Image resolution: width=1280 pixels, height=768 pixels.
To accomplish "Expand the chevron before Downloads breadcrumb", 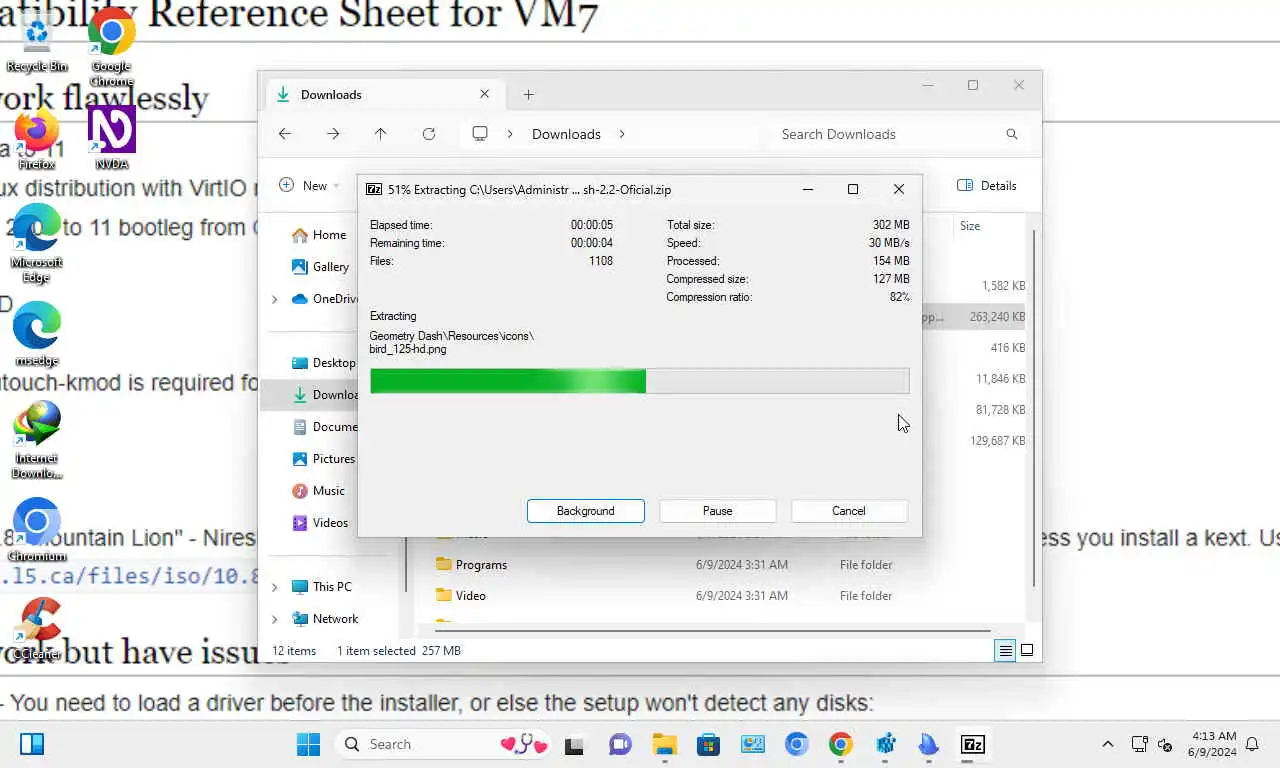I will click(x=510, y=134).
